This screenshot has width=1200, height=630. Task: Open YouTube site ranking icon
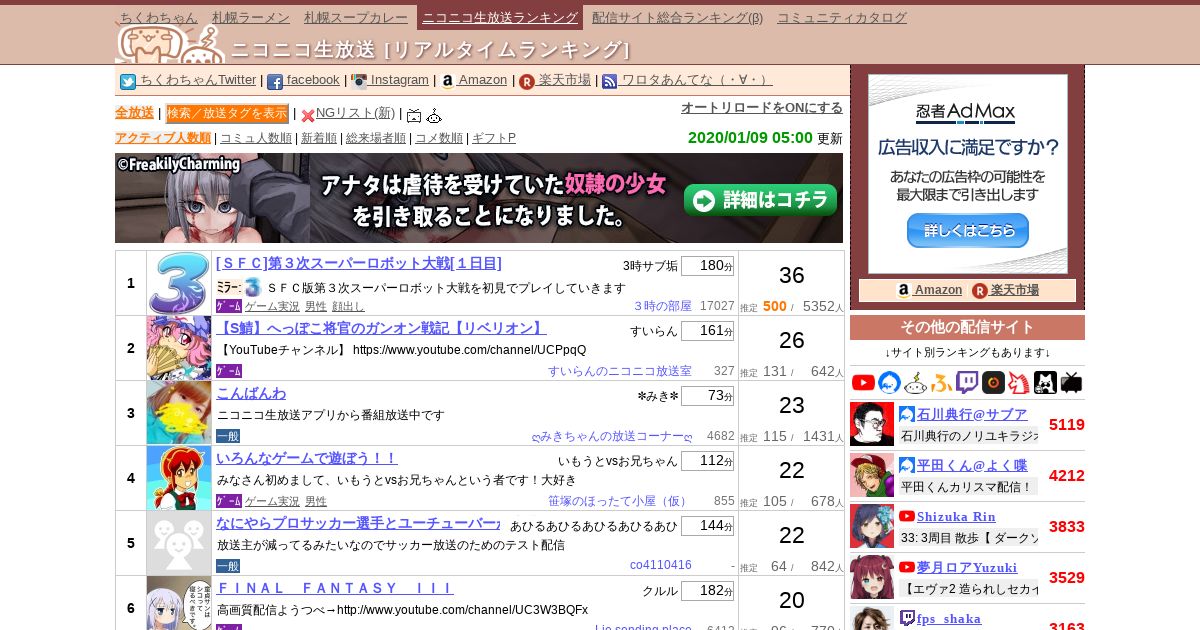(x=863, y=382)
